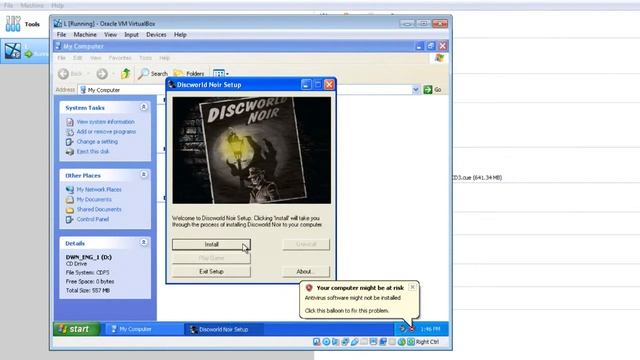Viewport: 640px width, 360px height.
Task: Open My Network Places link
Action: click(x=99, y=189)
